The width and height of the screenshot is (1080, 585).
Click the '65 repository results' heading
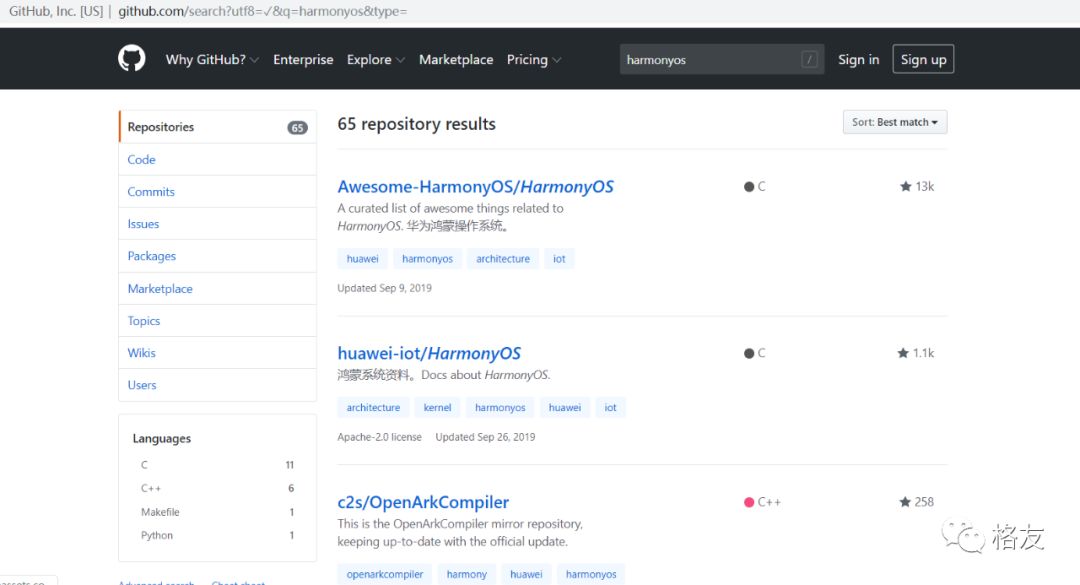click(417, 124)
